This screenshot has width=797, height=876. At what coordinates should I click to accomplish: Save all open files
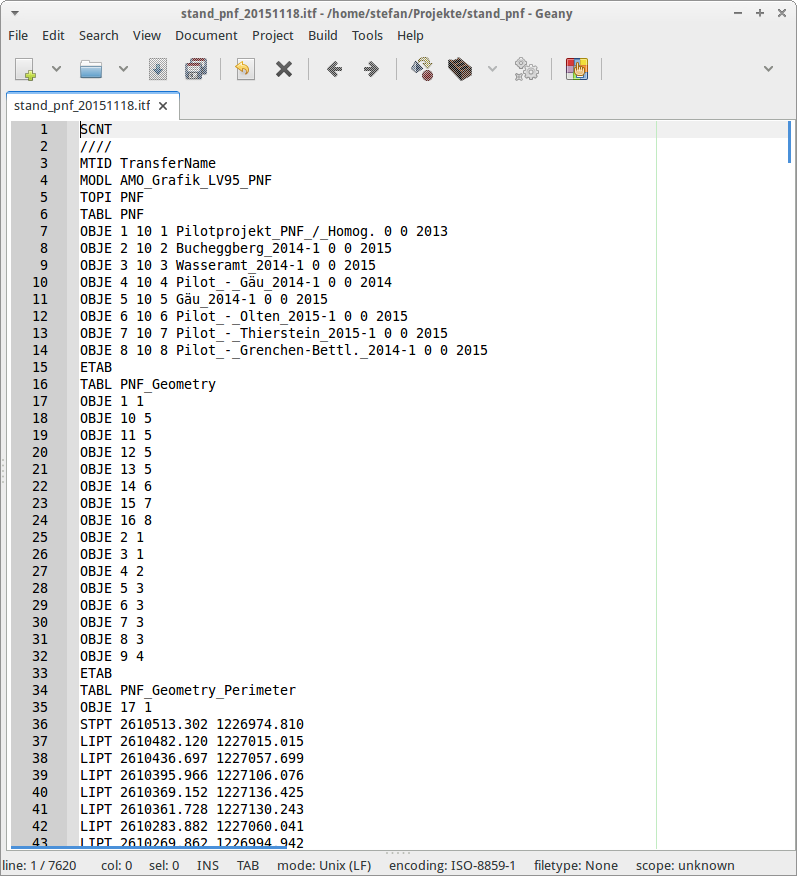click(196, 69)
